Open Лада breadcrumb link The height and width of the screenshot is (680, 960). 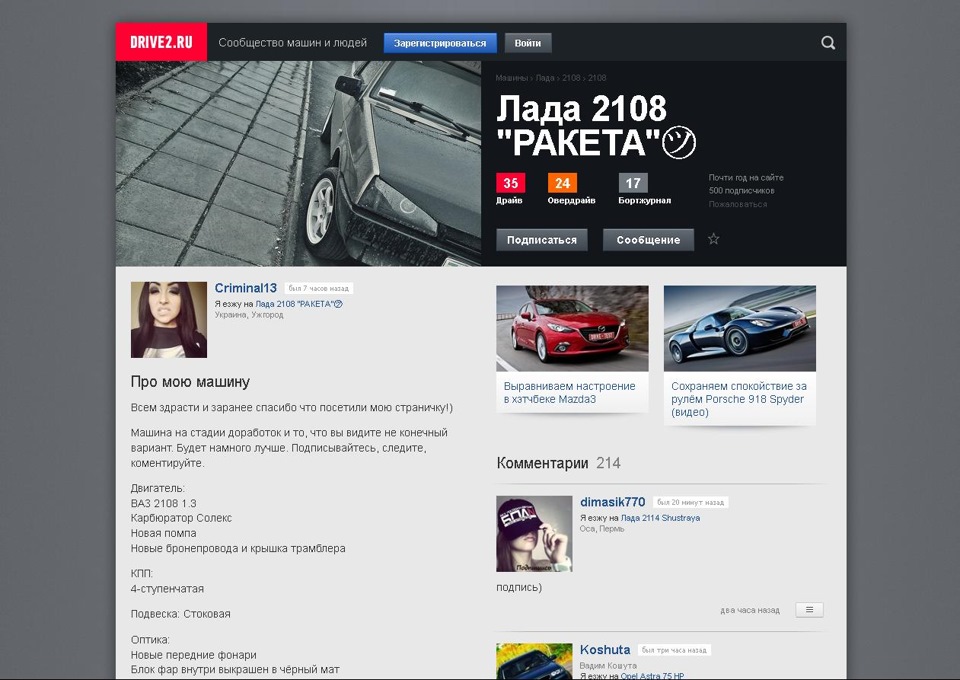(545, 78)
